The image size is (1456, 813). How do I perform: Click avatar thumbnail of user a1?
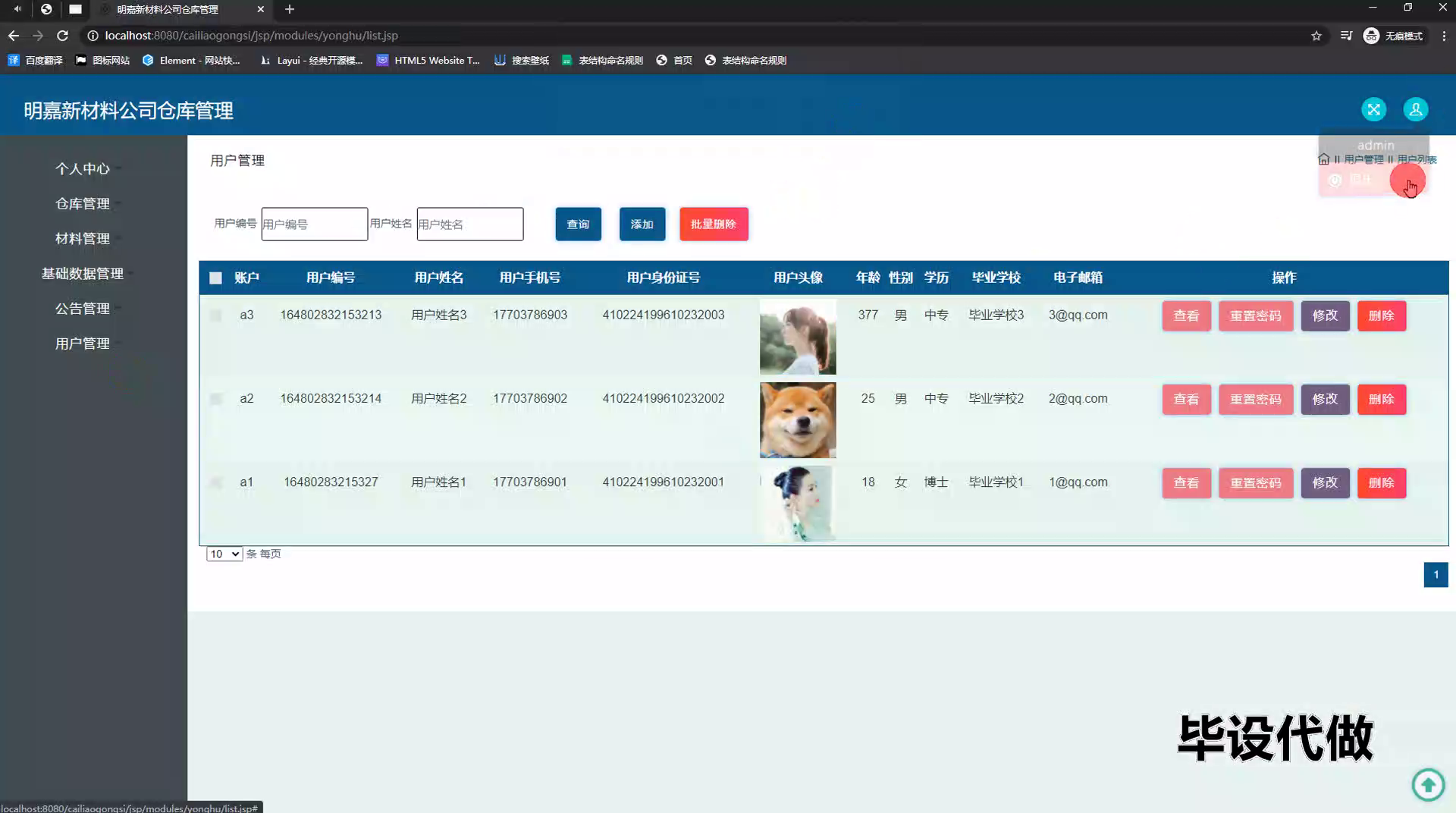tap(798, 504)
